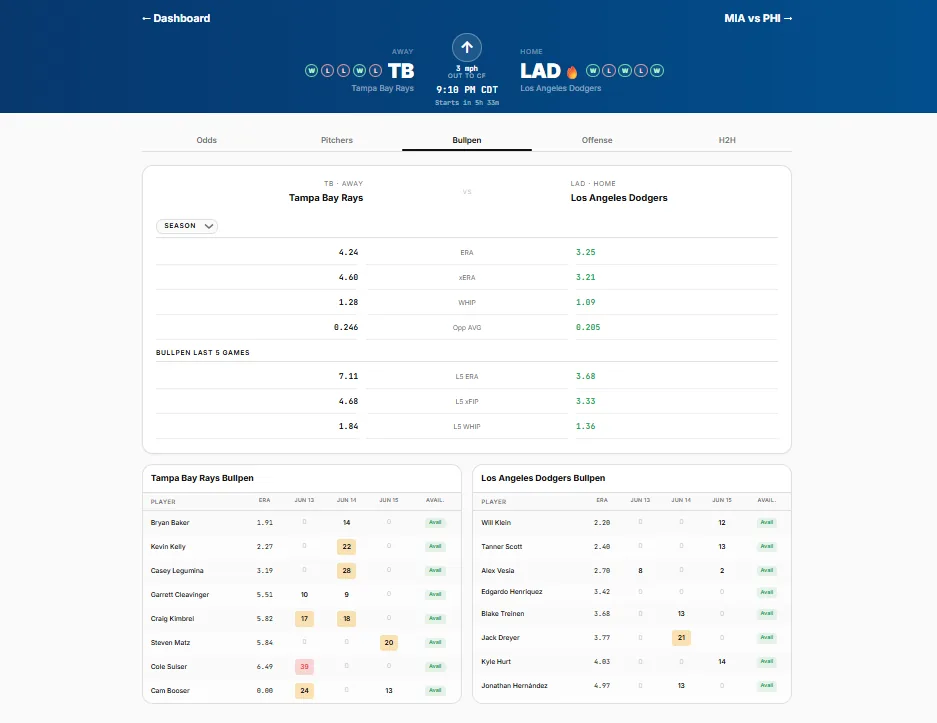Open the Offense tab

(x=597, y=140)
